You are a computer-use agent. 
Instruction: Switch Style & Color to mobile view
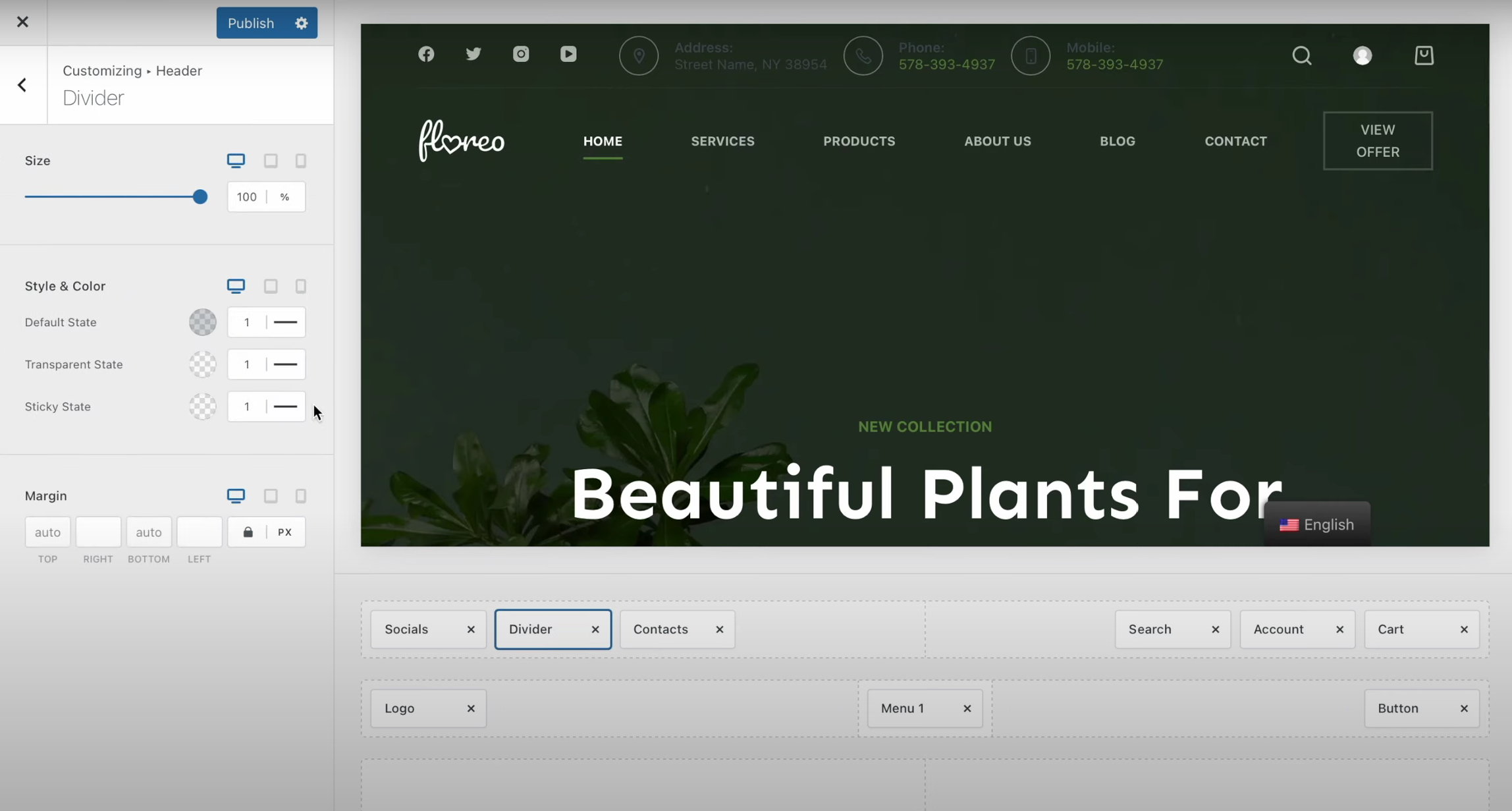[301, 286]
